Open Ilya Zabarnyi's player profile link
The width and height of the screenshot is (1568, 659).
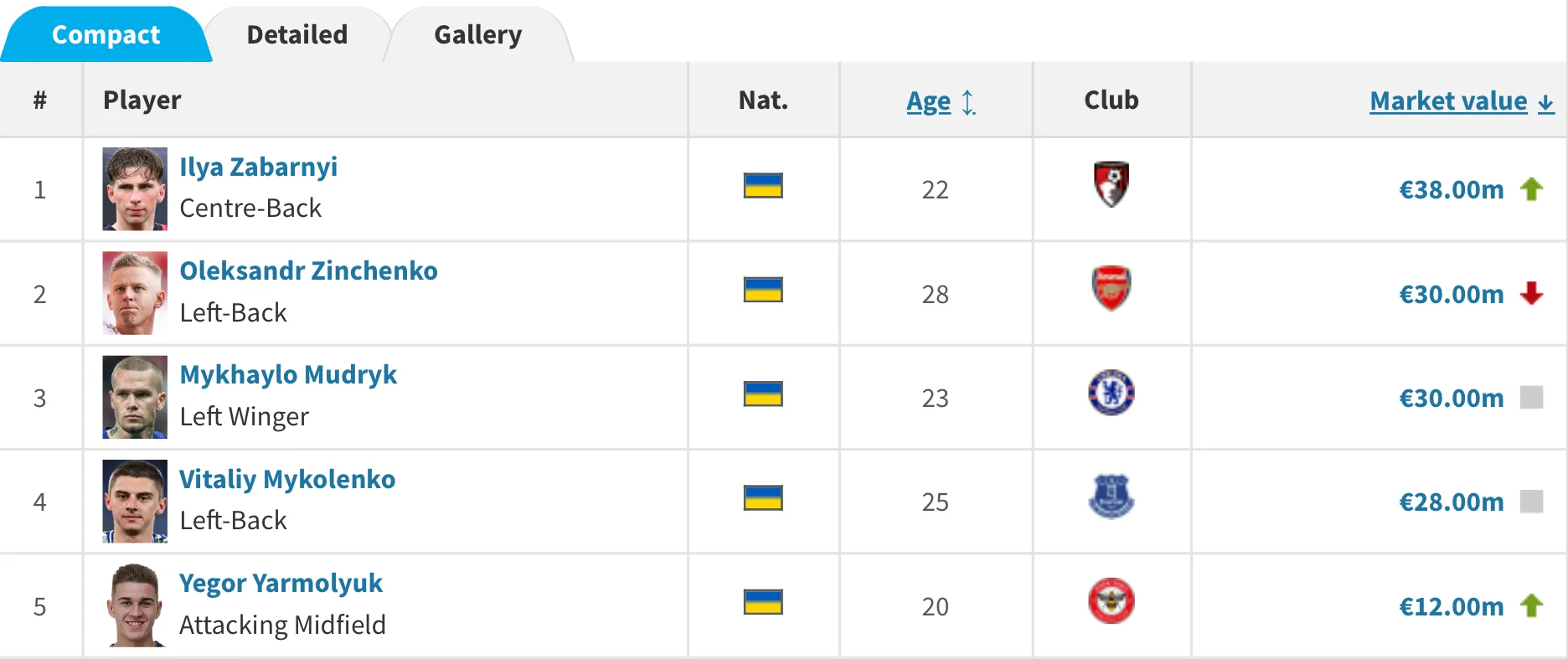258,167
